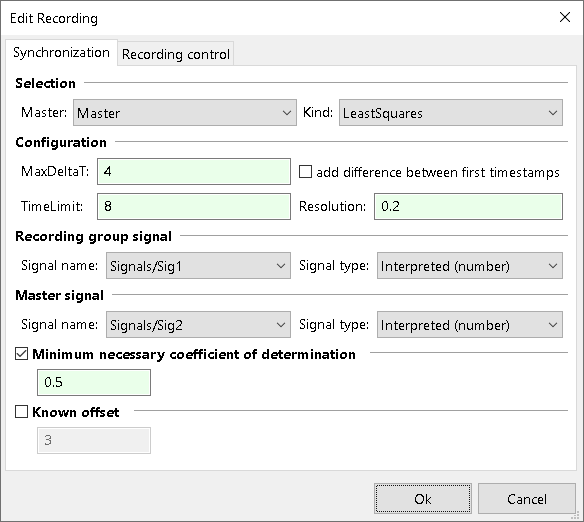Click the Resolution input field

pos(468,206)
